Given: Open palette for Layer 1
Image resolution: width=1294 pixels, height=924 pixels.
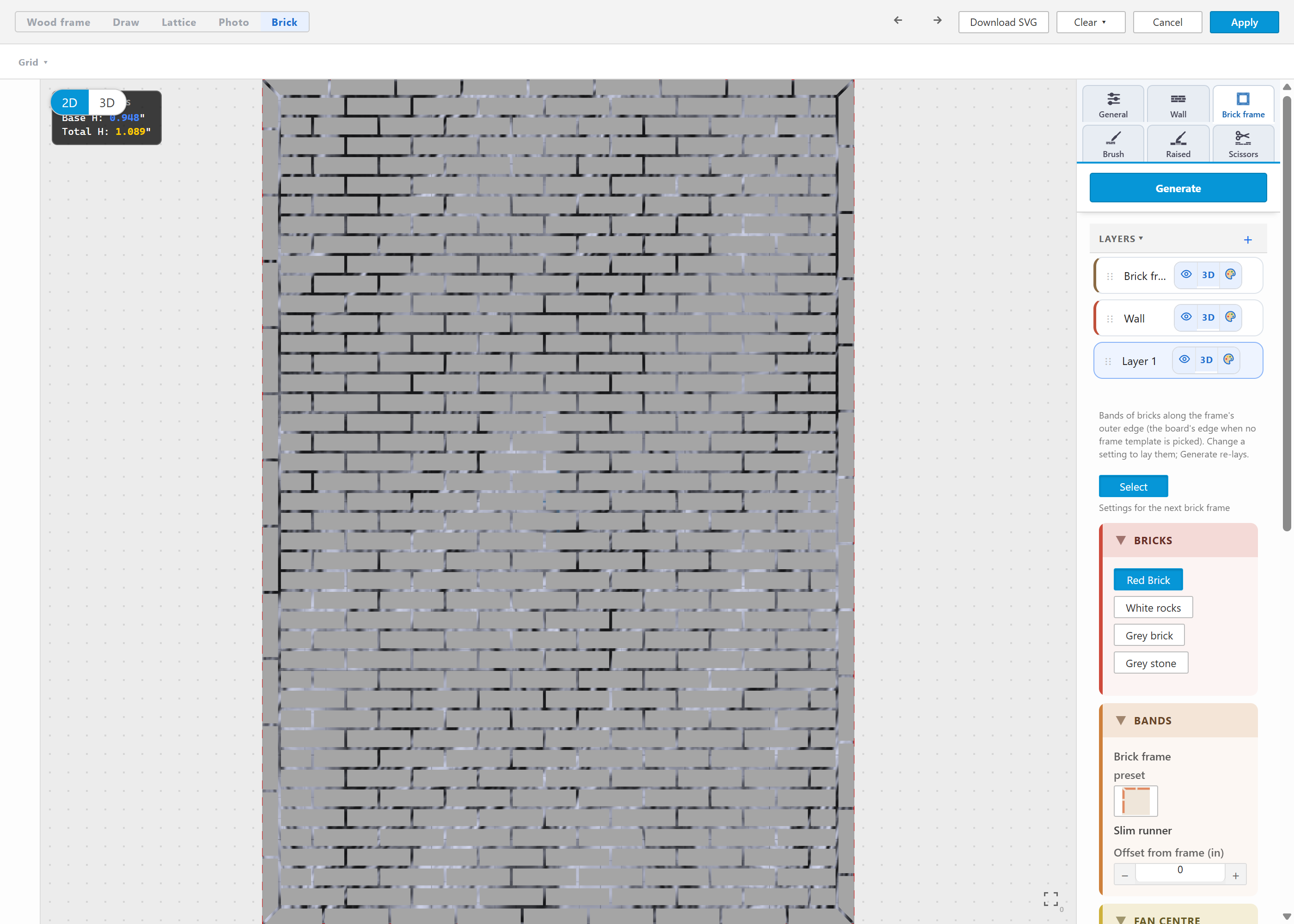Looking at the screenshot, I should click(x=1228, y=359).
